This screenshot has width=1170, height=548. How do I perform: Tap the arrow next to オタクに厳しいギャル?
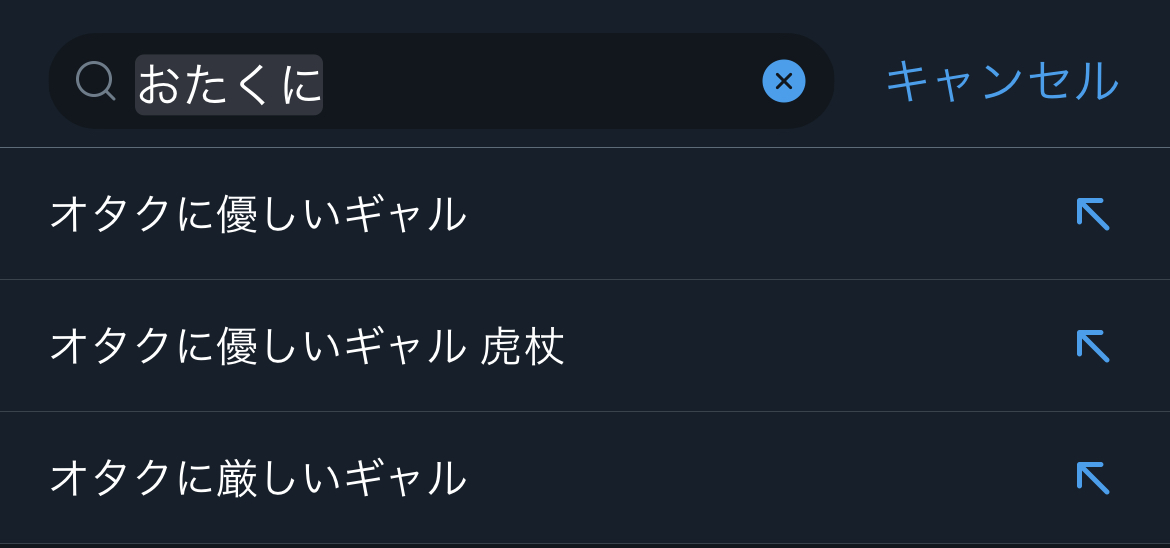tap(1092, 478)
